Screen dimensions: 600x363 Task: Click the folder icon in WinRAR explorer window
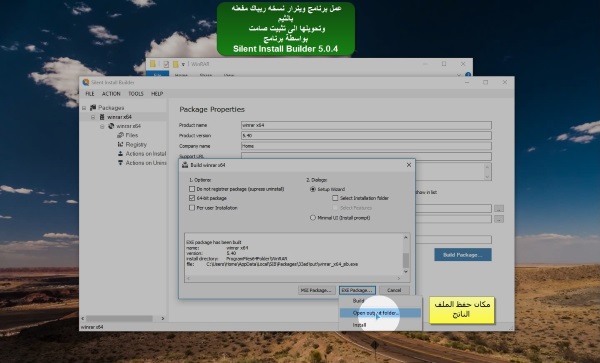(x=153, y=64)
